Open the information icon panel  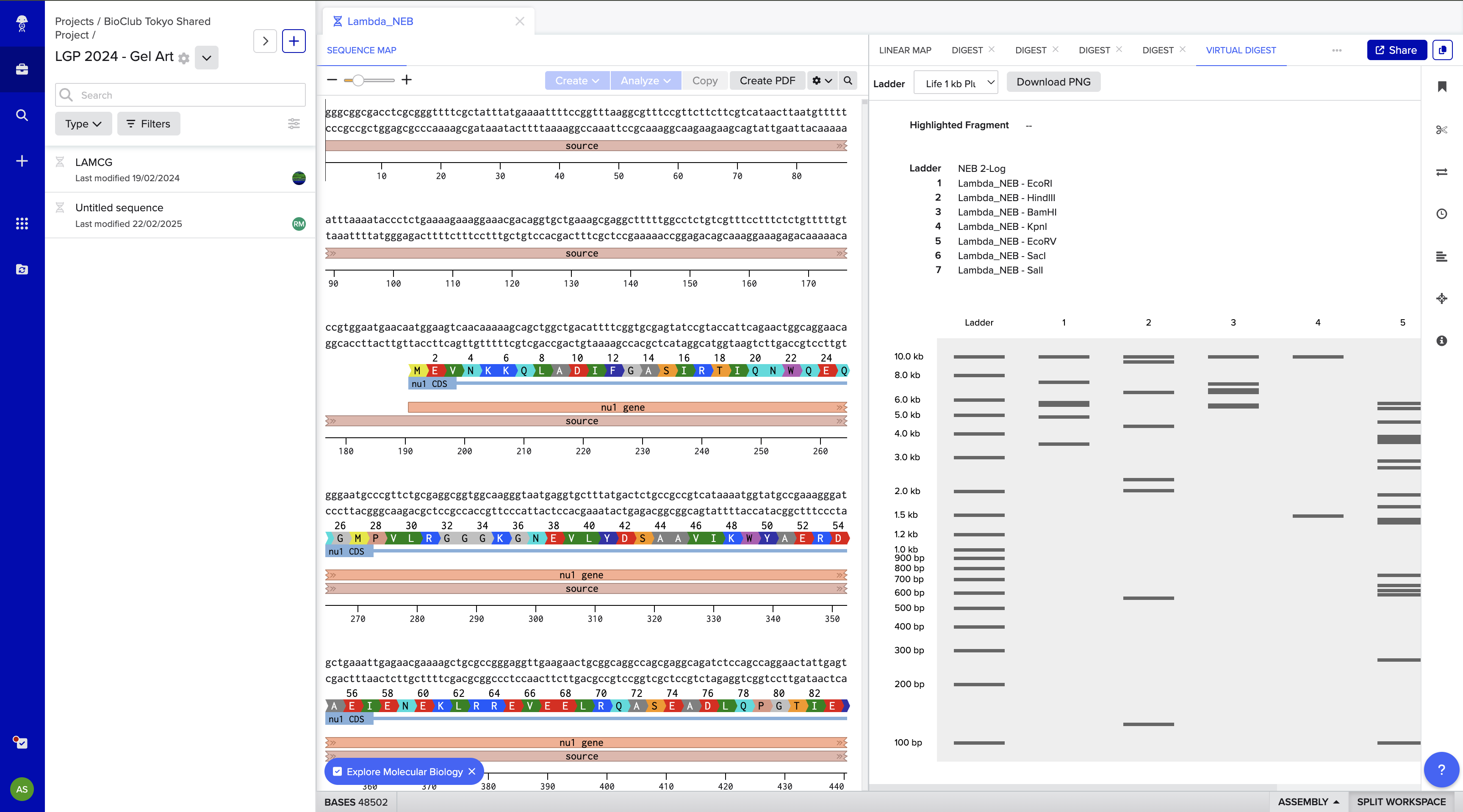coord(1441,341)
